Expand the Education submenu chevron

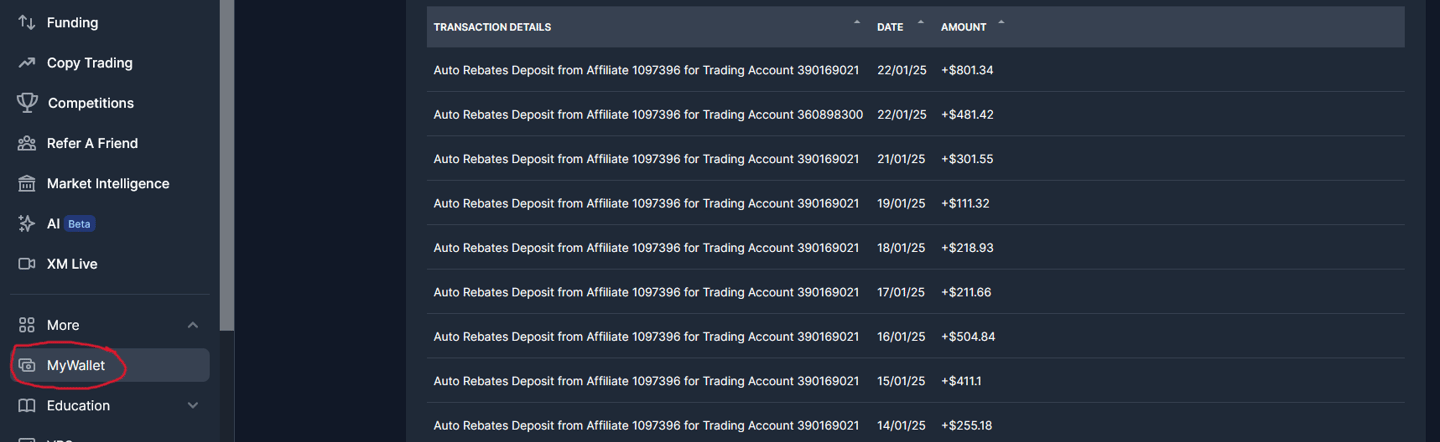pyautogui.click(x=193, y=406)
